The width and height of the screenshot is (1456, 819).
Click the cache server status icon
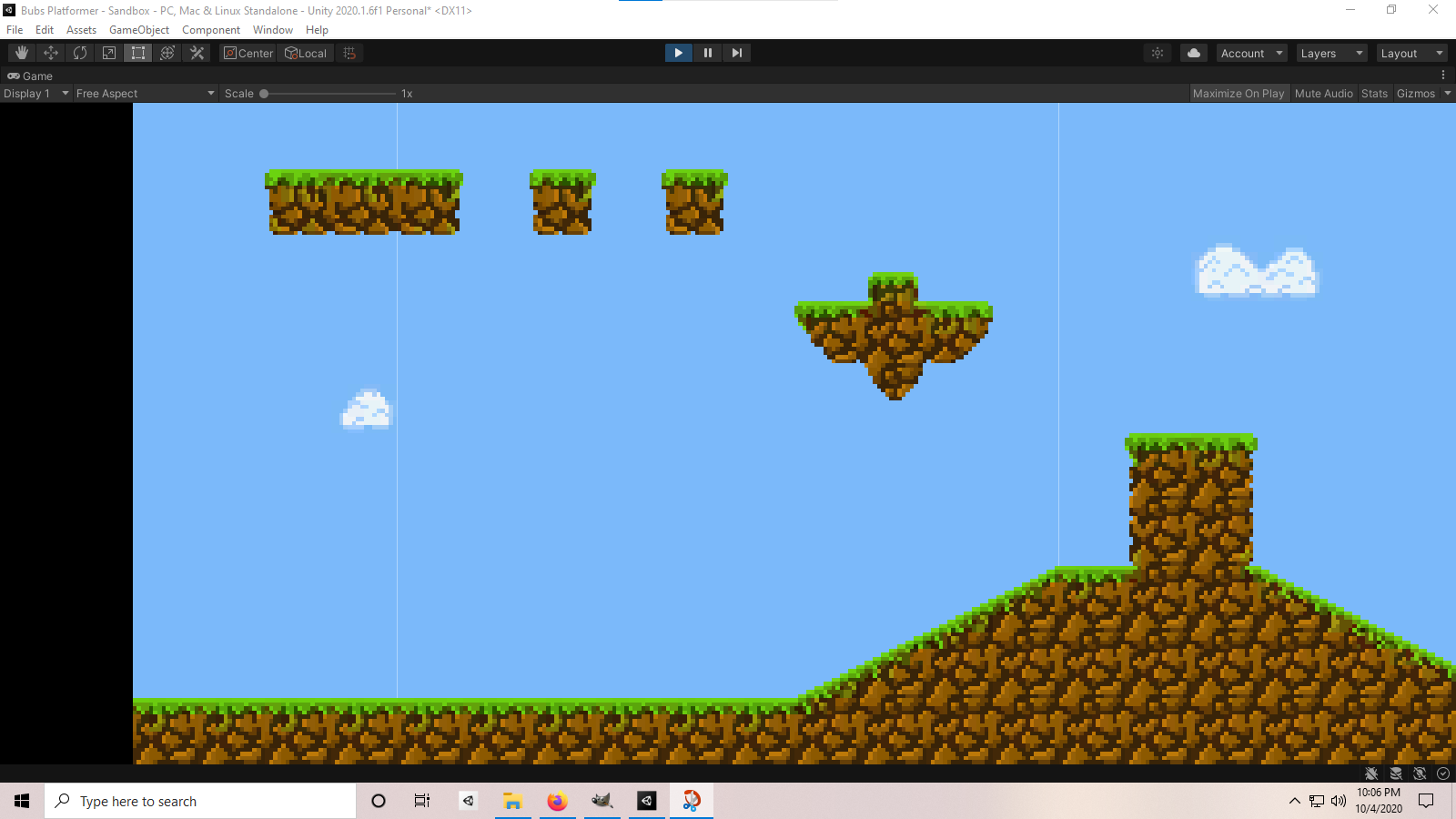pos(1396,773)
